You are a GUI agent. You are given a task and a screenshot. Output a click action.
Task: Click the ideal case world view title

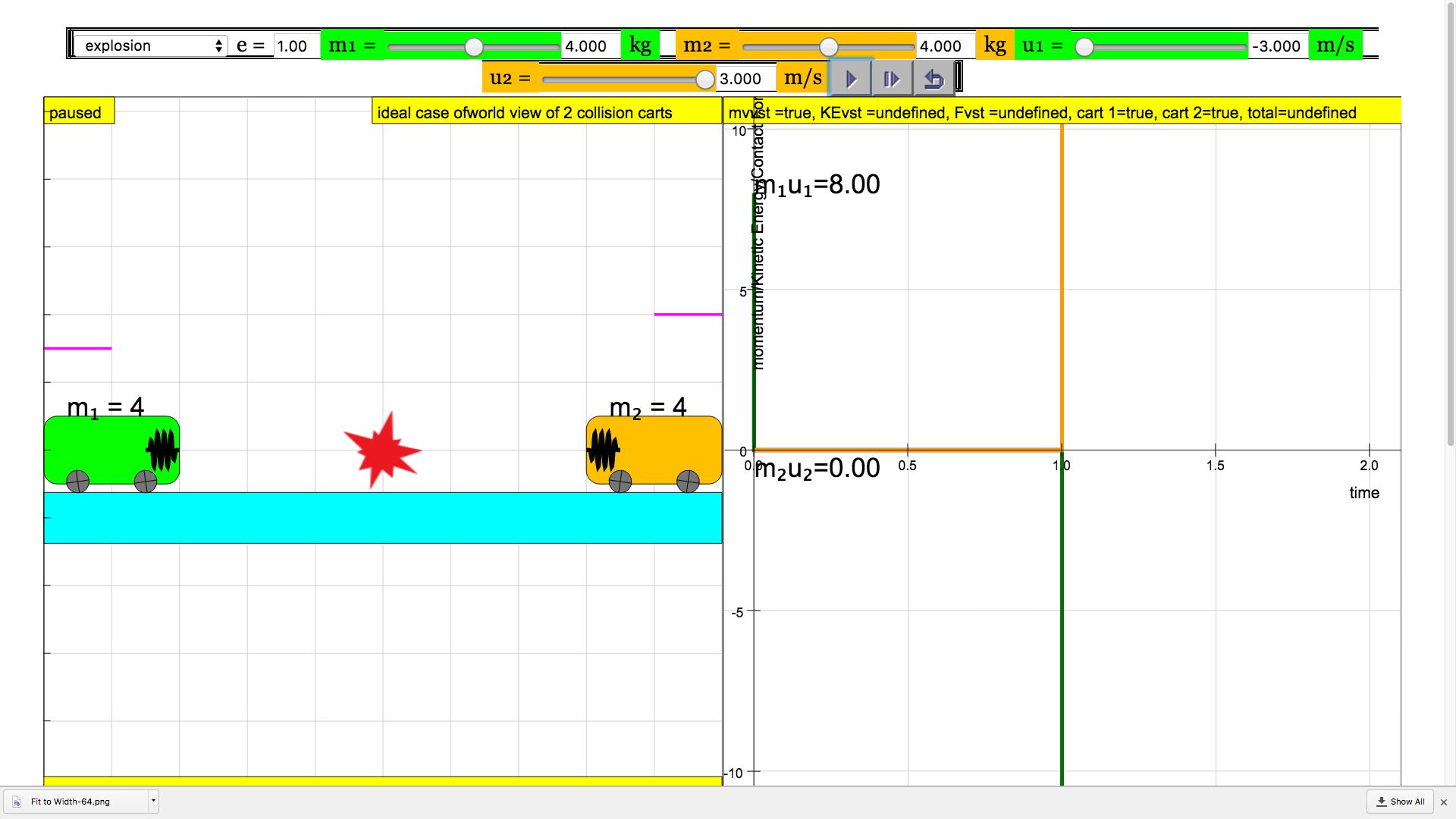pyautogui.click(x=547, y=111)
